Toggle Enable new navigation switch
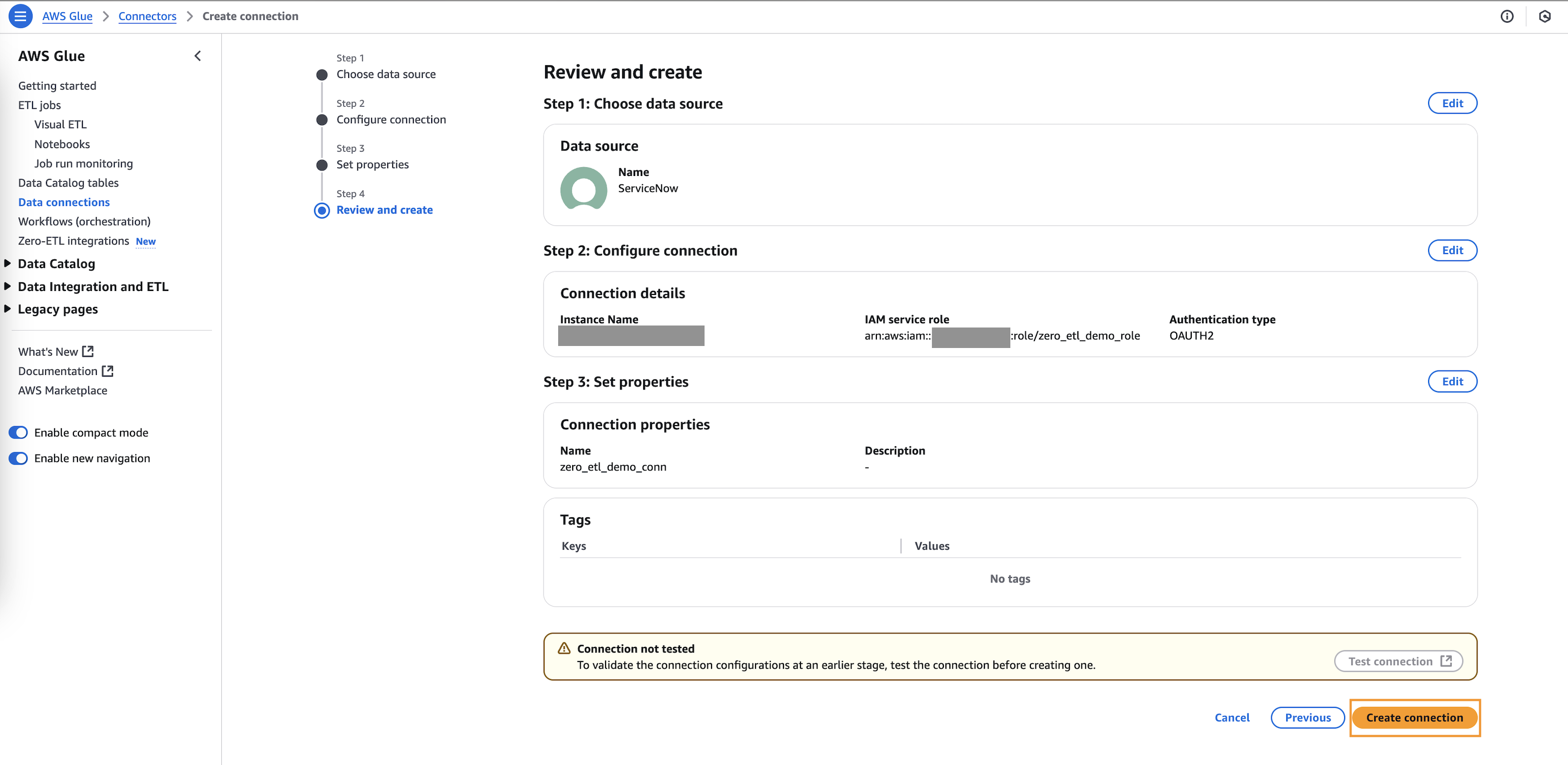The width and height of the screenshot is (1568, 765). coord(19,458)
